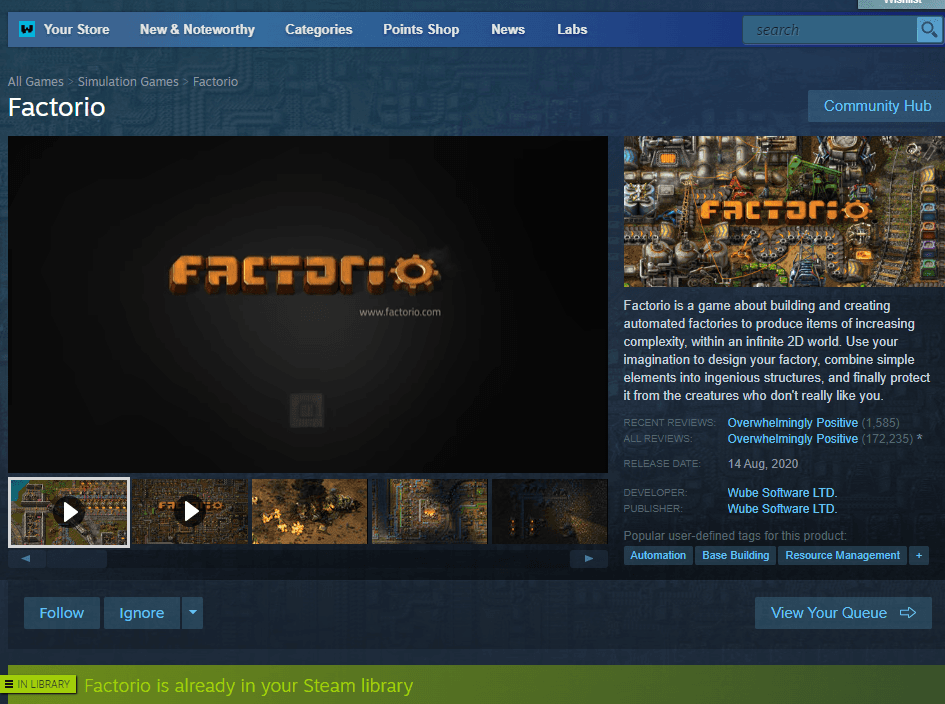Click the left arrow of thumbnail strip
Screen dimensions: 945x704
26,559
